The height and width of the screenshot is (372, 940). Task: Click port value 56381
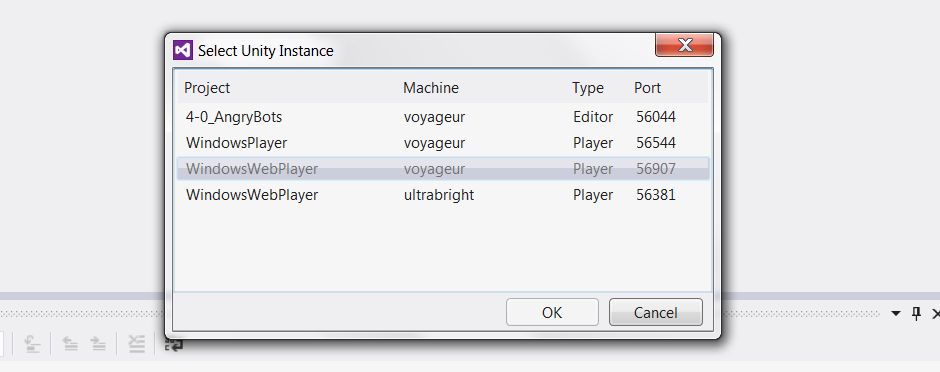pos(656,195)
